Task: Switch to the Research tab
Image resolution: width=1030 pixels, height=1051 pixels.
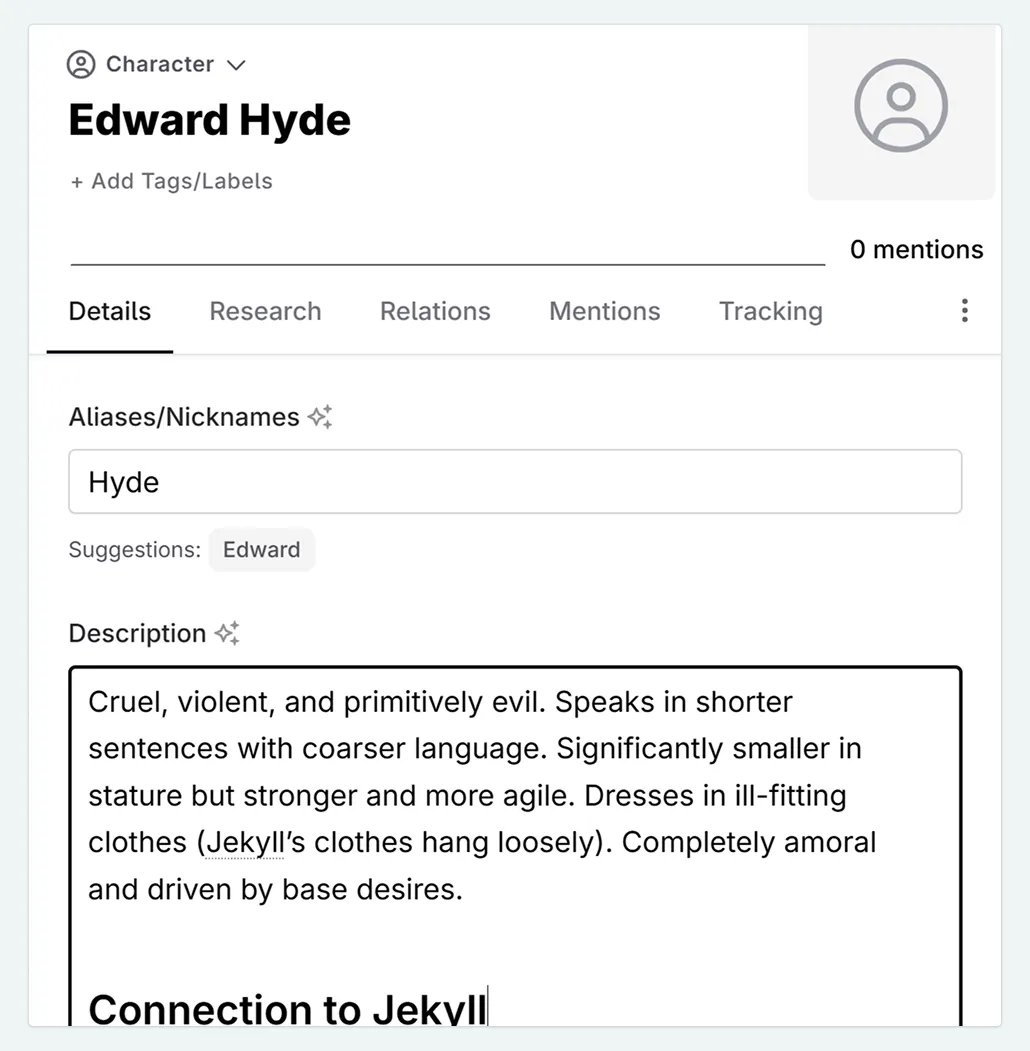Action: click(x=264, y=311)
